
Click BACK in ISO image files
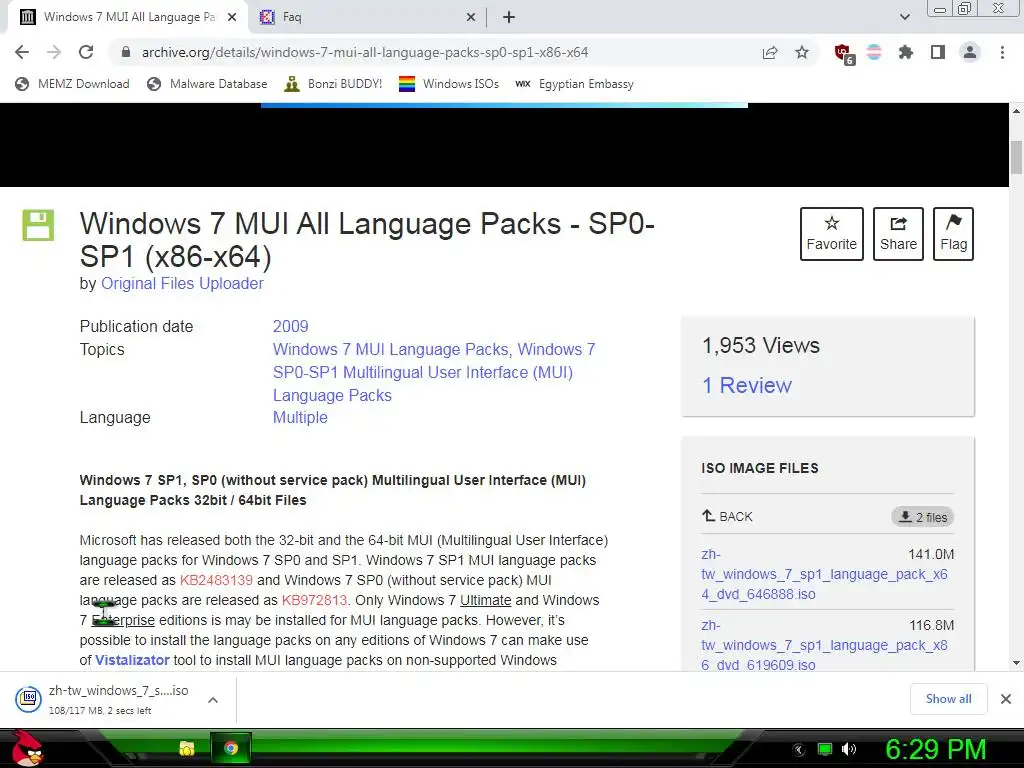(x=728, y=517)
